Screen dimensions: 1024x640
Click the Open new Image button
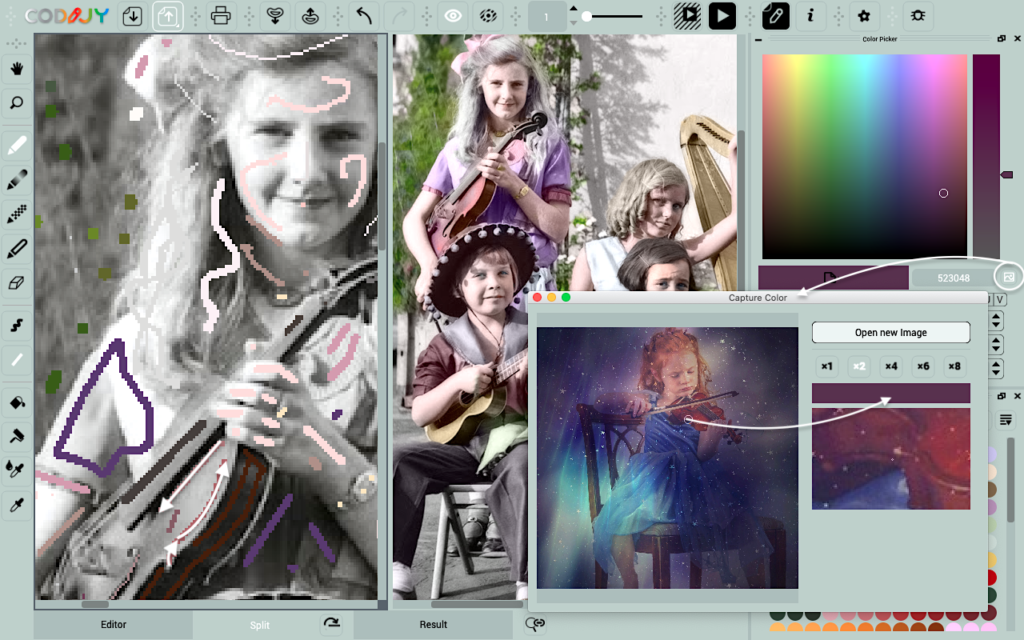pyautogui.click(x=890, y=332)
